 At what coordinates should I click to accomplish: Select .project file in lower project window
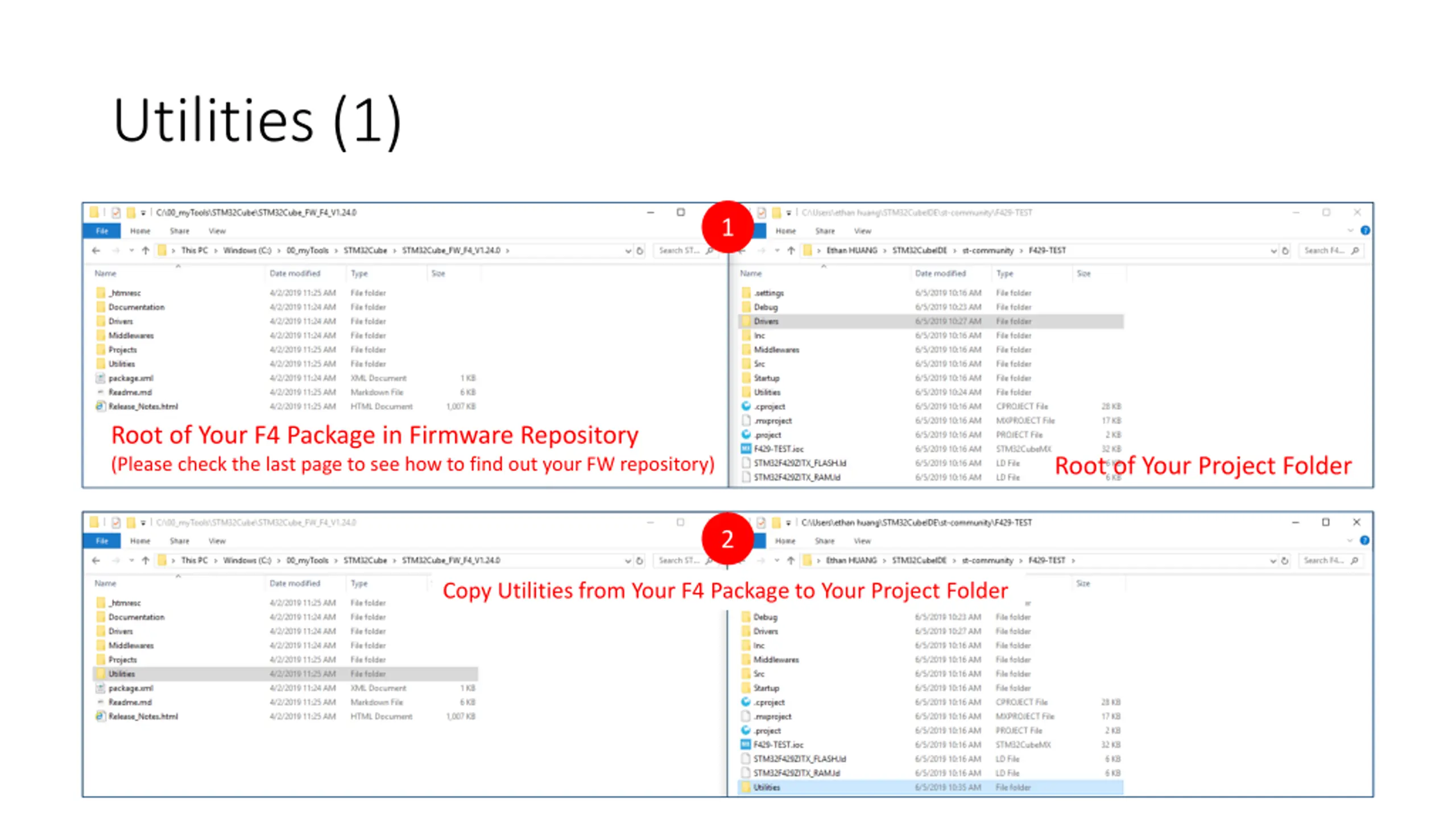point(767,731)
